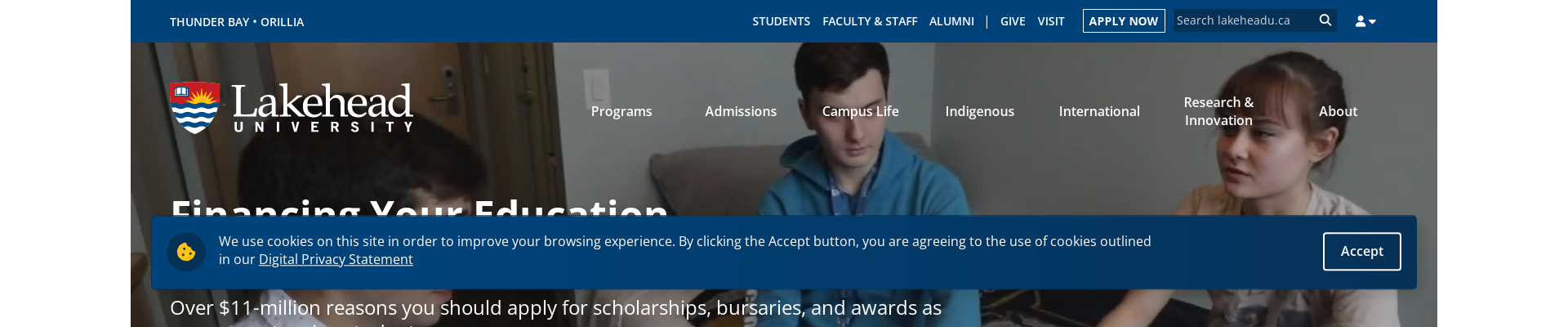Open the user account dropdown

(x=1365, y=21)
